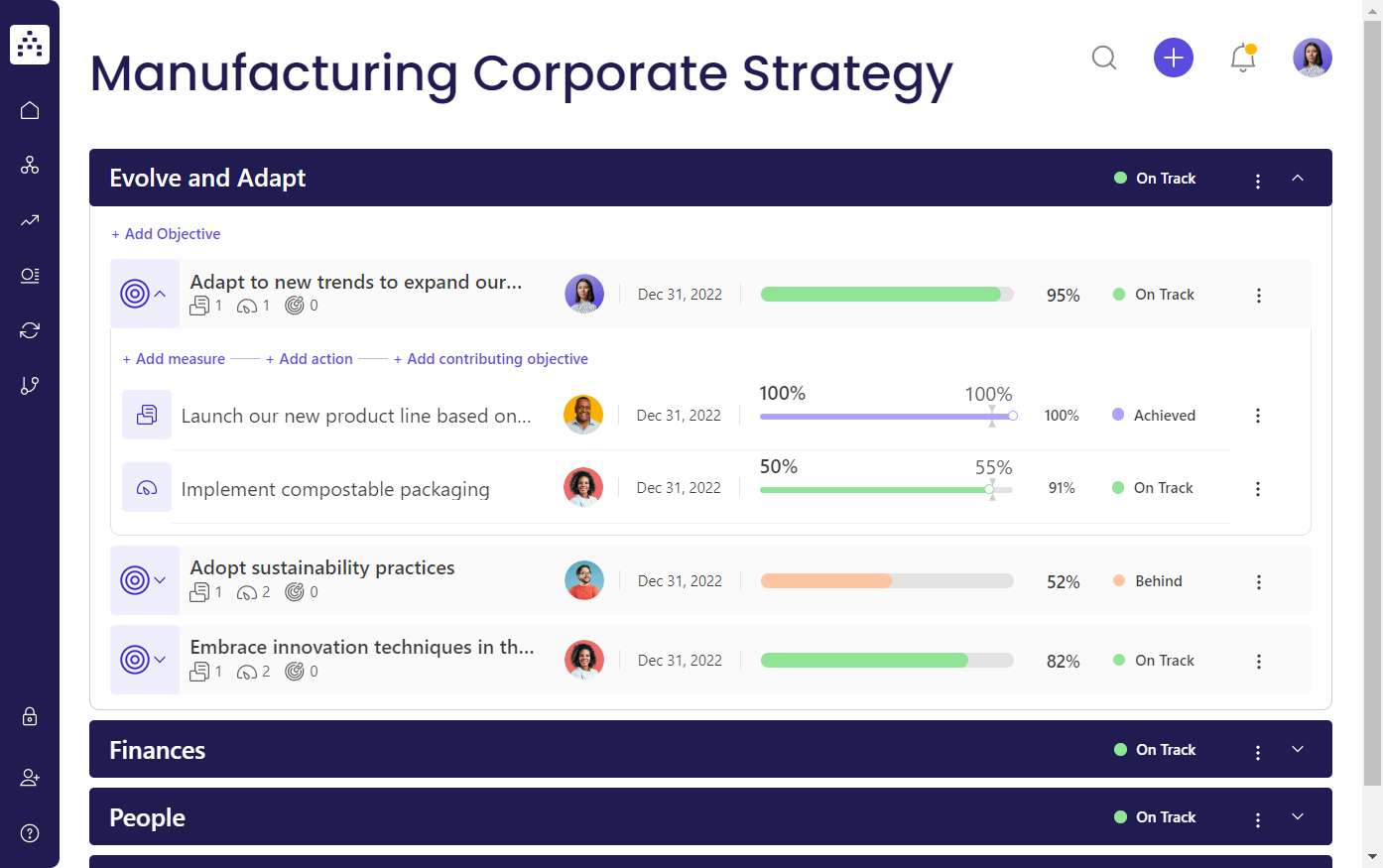The height and width of the screenshot is (868, 1383).
Task: Open the branching map icon in sidebar
Action: [29, 385]
